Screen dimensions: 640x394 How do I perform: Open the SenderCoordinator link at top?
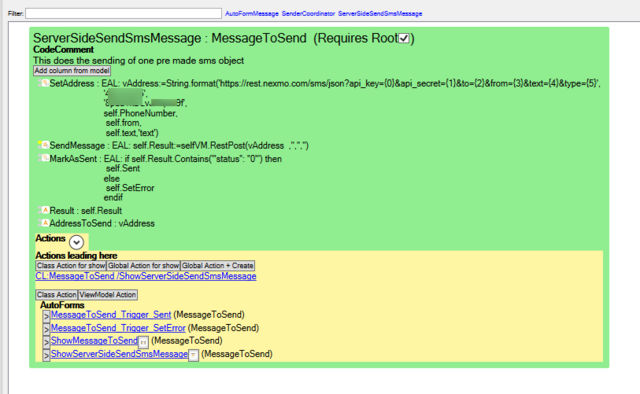308,13
